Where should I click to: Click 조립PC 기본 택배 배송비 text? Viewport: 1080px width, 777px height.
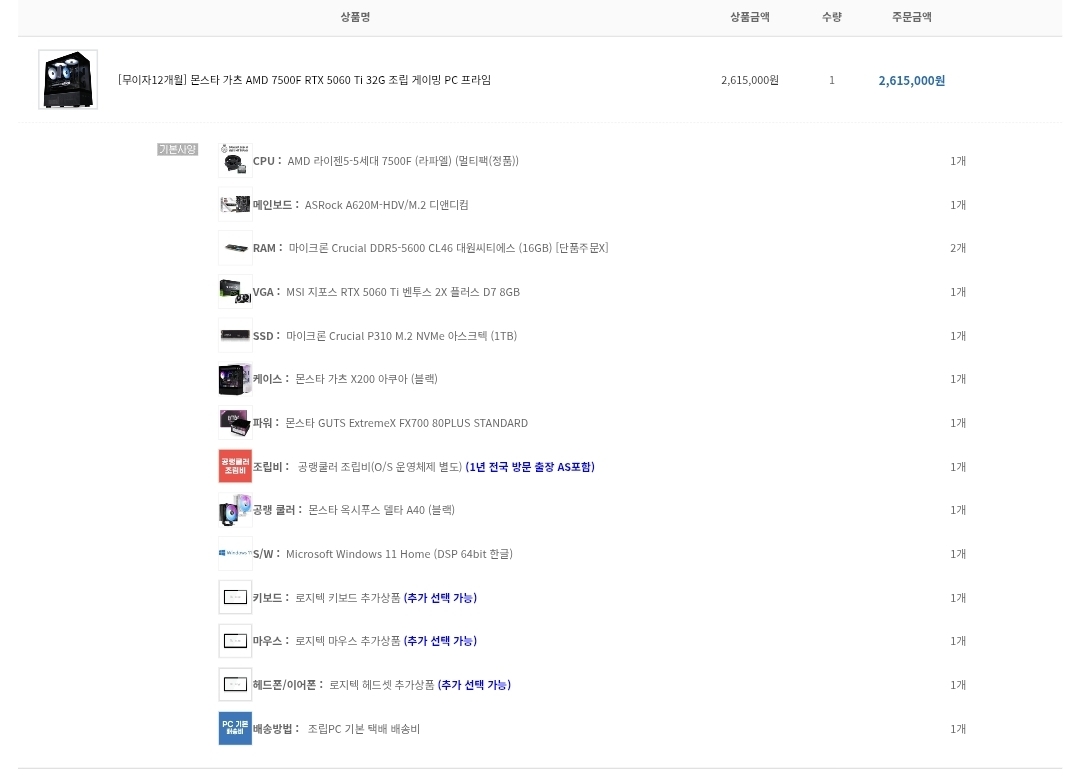364,729
